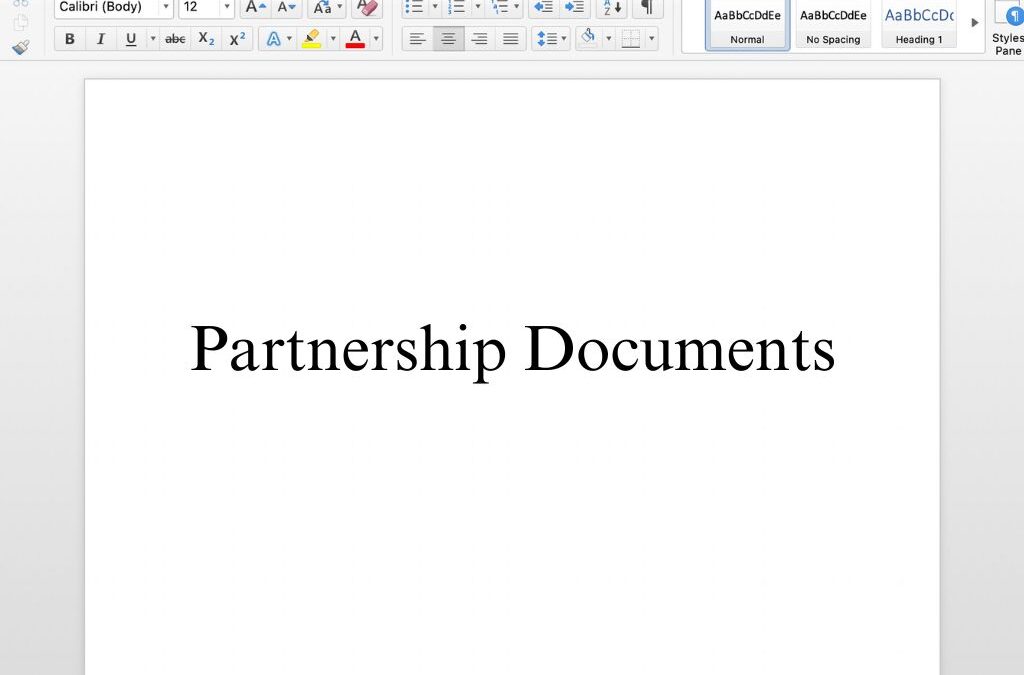This screenshot has height=675, width=1024.
Task: Toggle bold formatting
Action: click(x=69, y=39)
